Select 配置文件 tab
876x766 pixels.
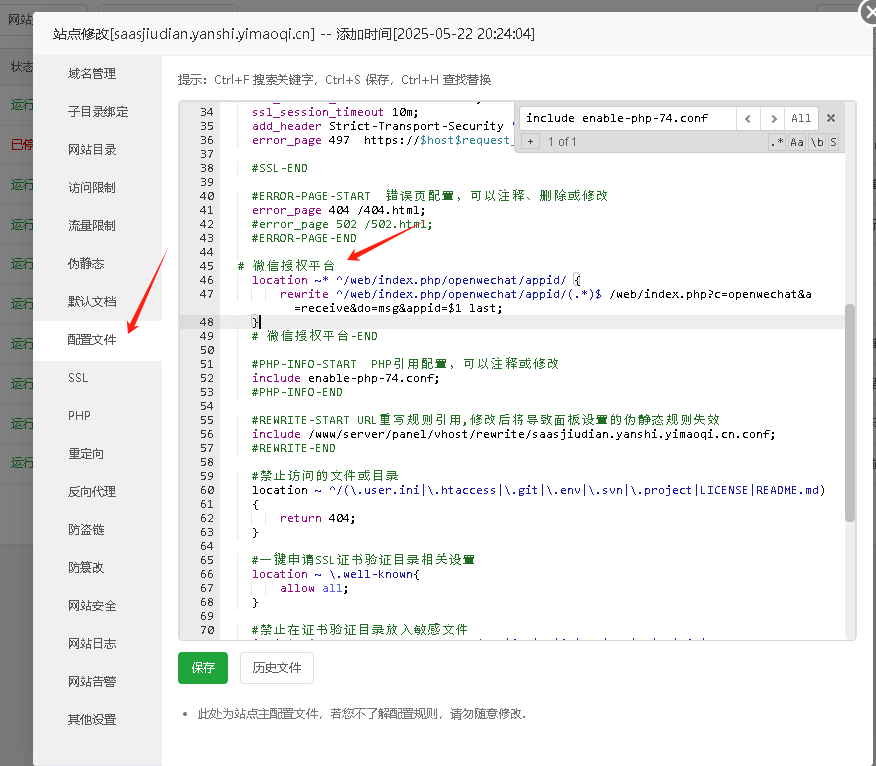tap(97, 340)
